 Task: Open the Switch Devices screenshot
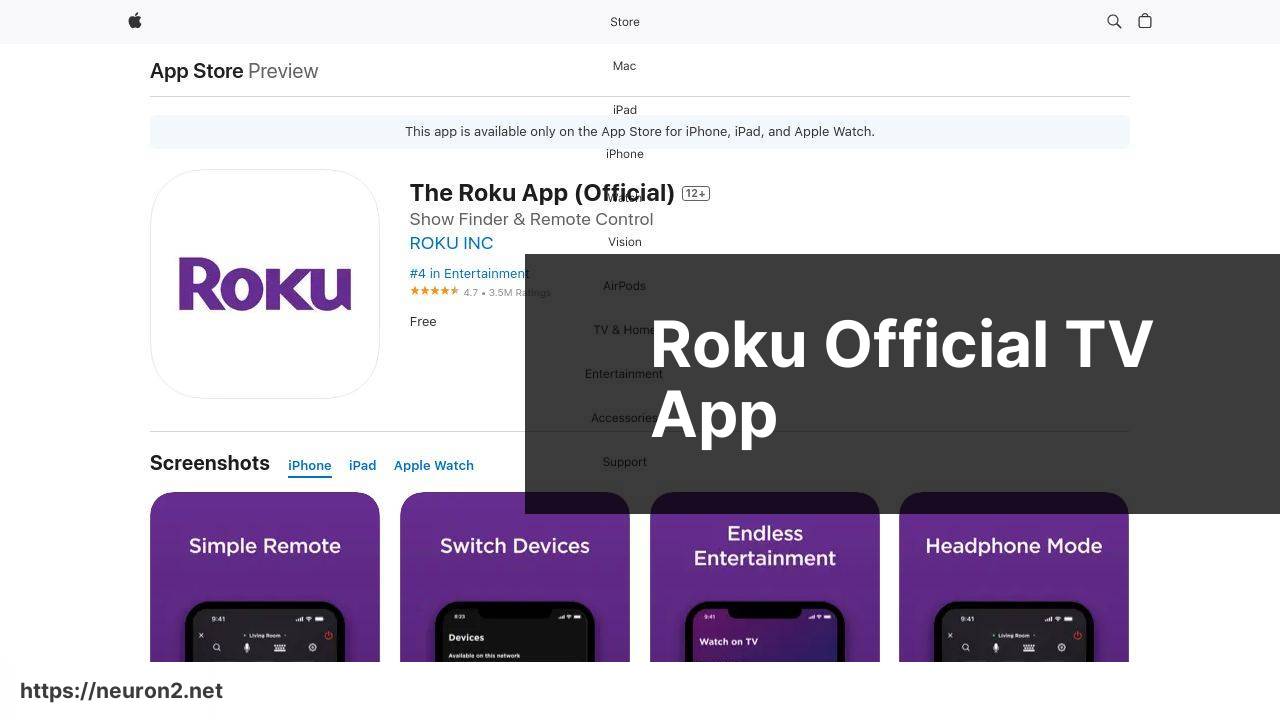[x=515, y=577]
